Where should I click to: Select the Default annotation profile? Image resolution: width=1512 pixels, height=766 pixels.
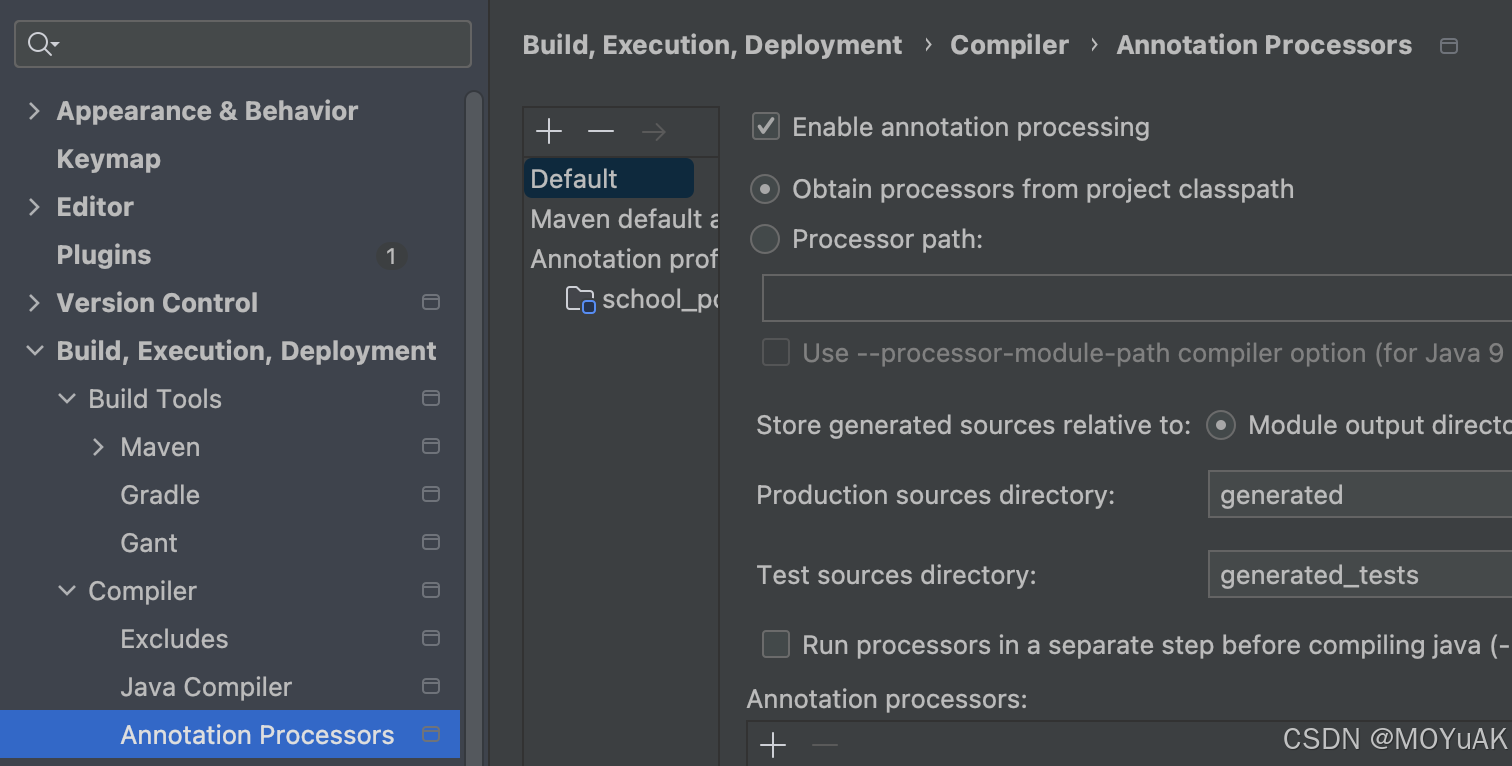(574, 179)
